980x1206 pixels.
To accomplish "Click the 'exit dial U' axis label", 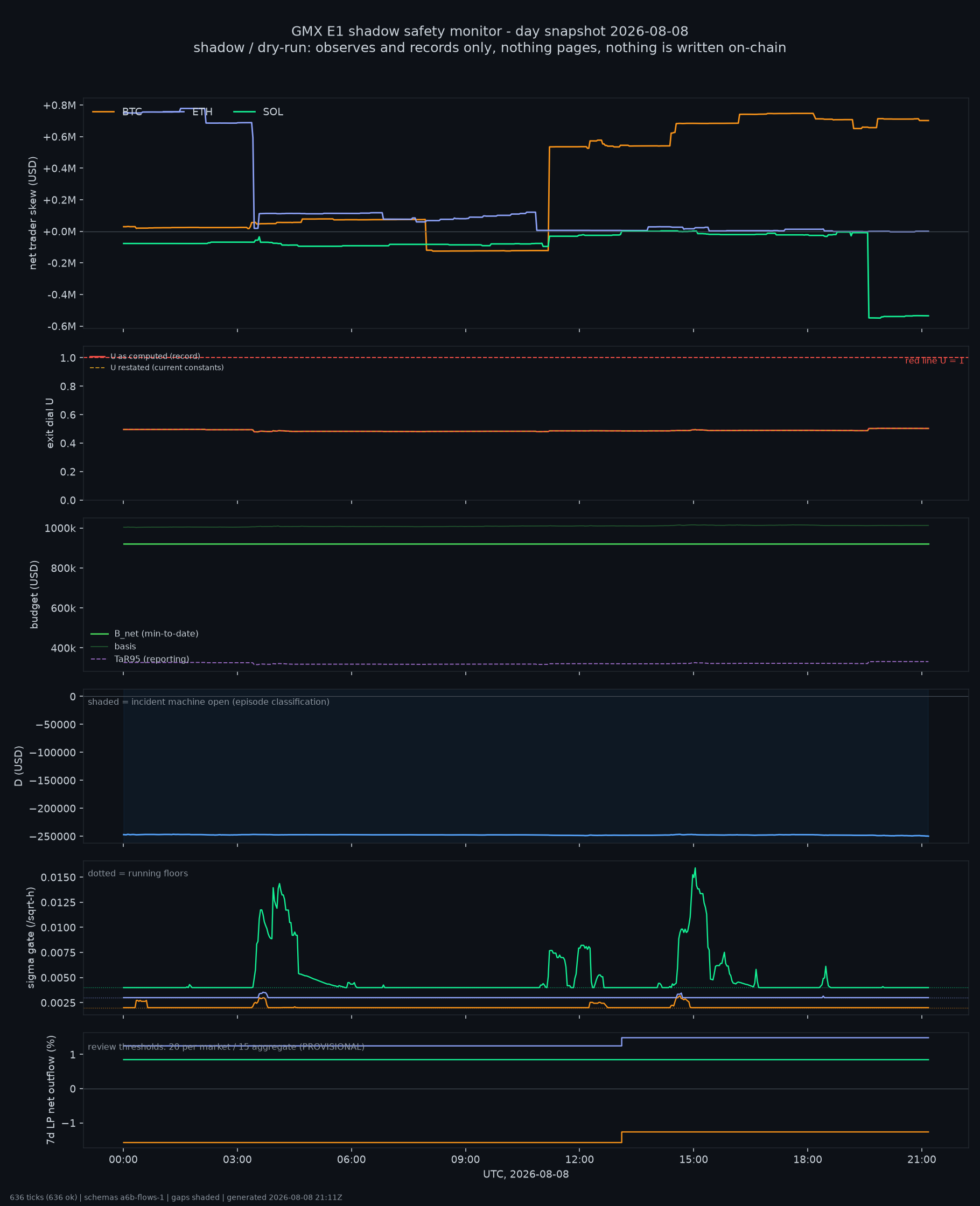I will point(50,423).
